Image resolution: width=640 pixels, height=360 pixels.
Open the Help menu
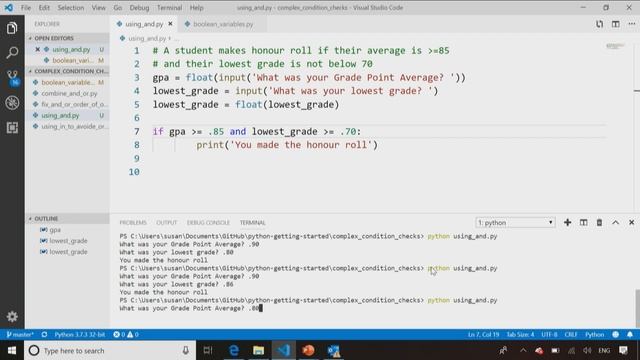(196, 8)
